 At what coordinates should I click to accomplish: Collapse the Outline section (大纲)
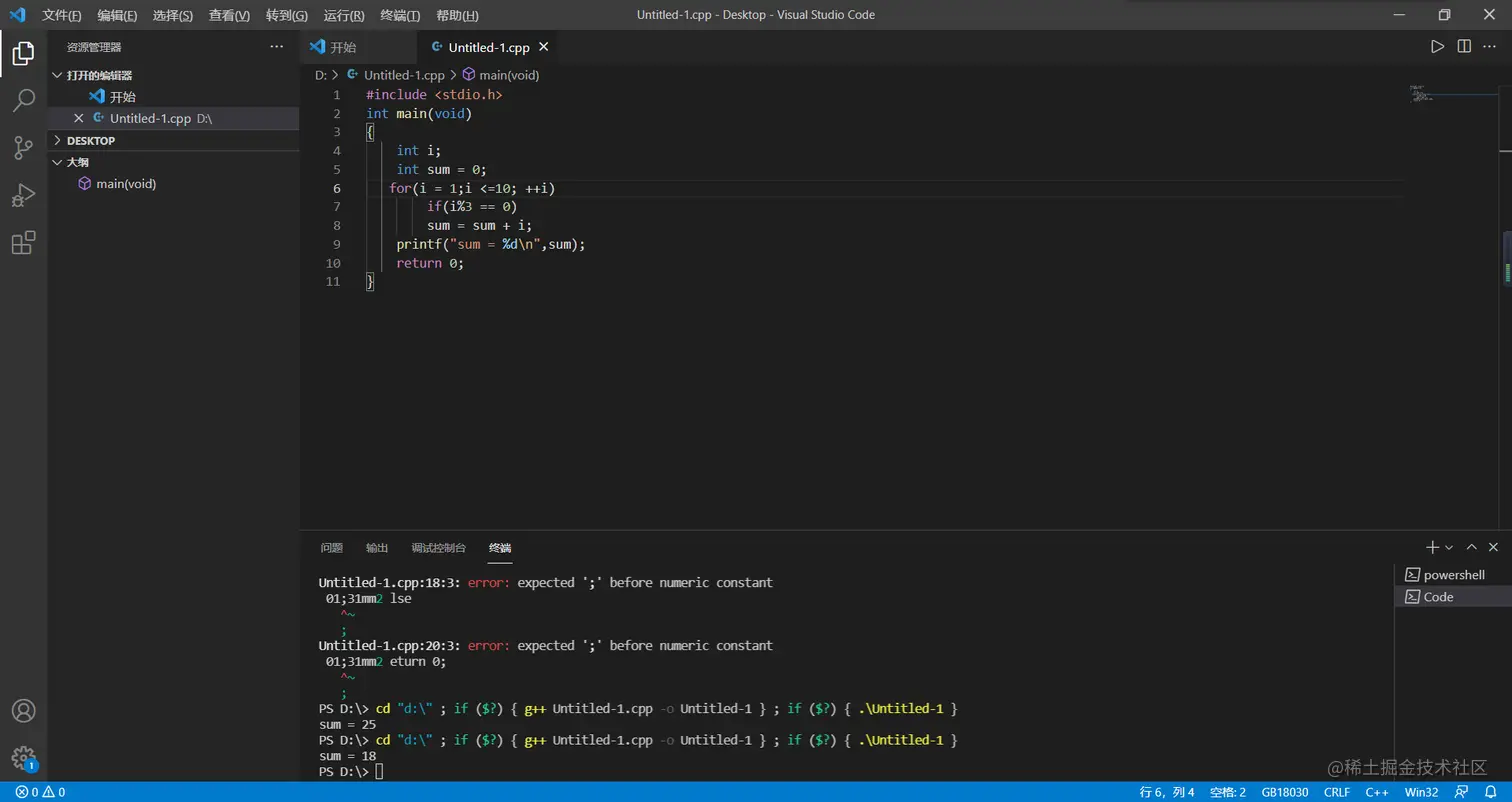pos(174,162)
